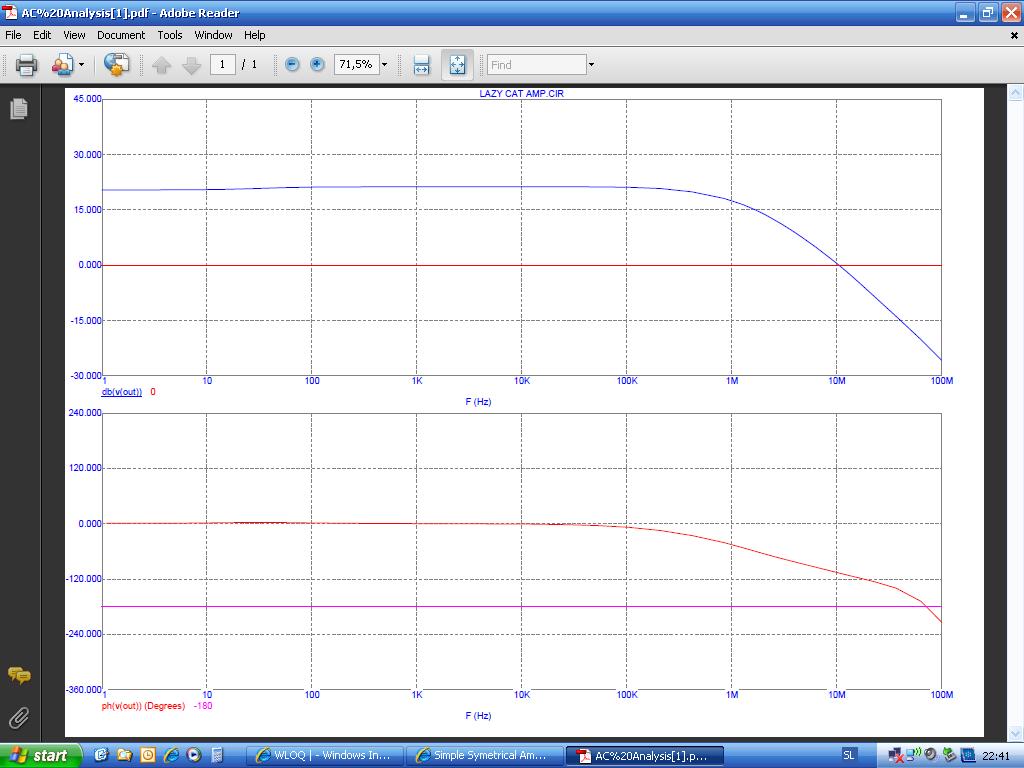Click the Find search text box

[537, 65]
